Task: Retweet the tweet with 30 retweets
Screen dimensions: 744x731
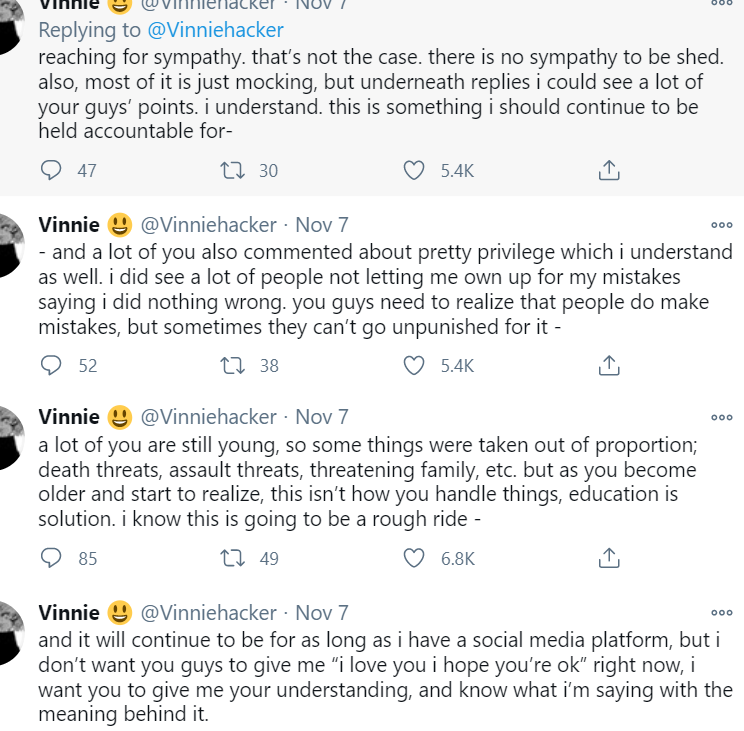Action: click(x=232, y=170)
